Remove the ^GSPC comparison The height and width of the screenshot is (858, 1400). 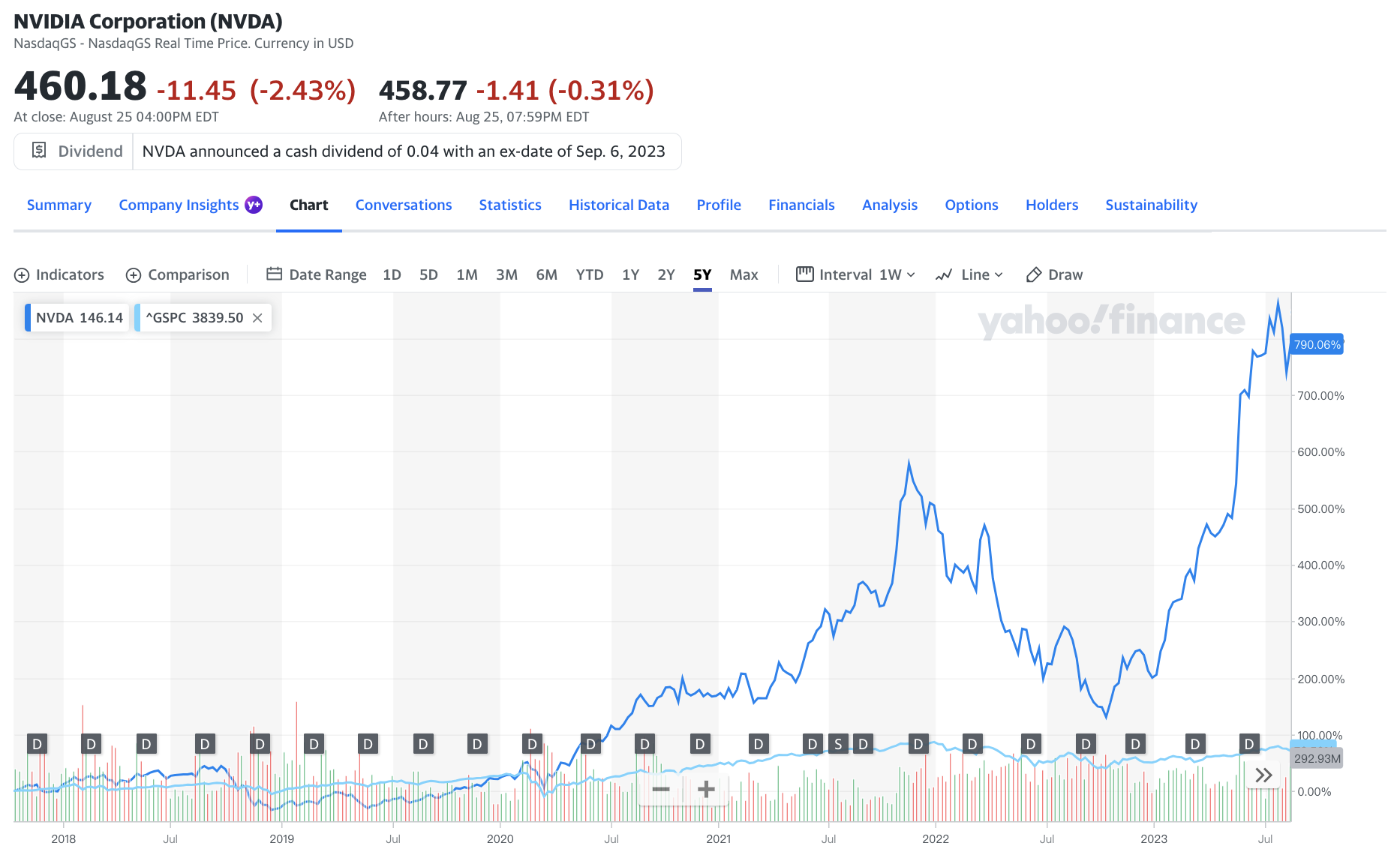[x=257, y=318]
